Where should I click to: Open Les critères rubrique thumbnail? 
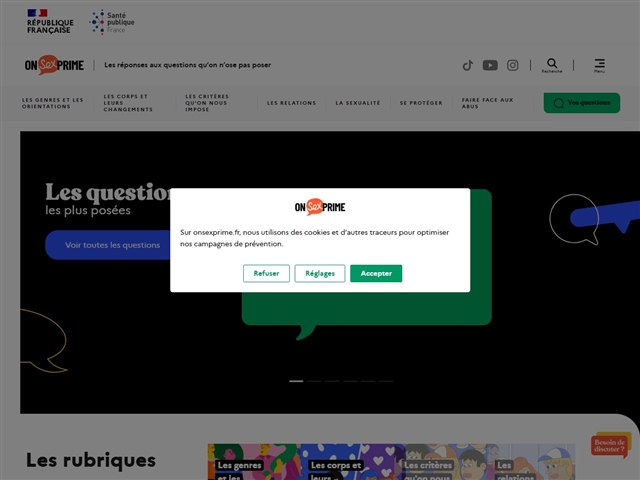pyautogui.click(x=439, y=462)
